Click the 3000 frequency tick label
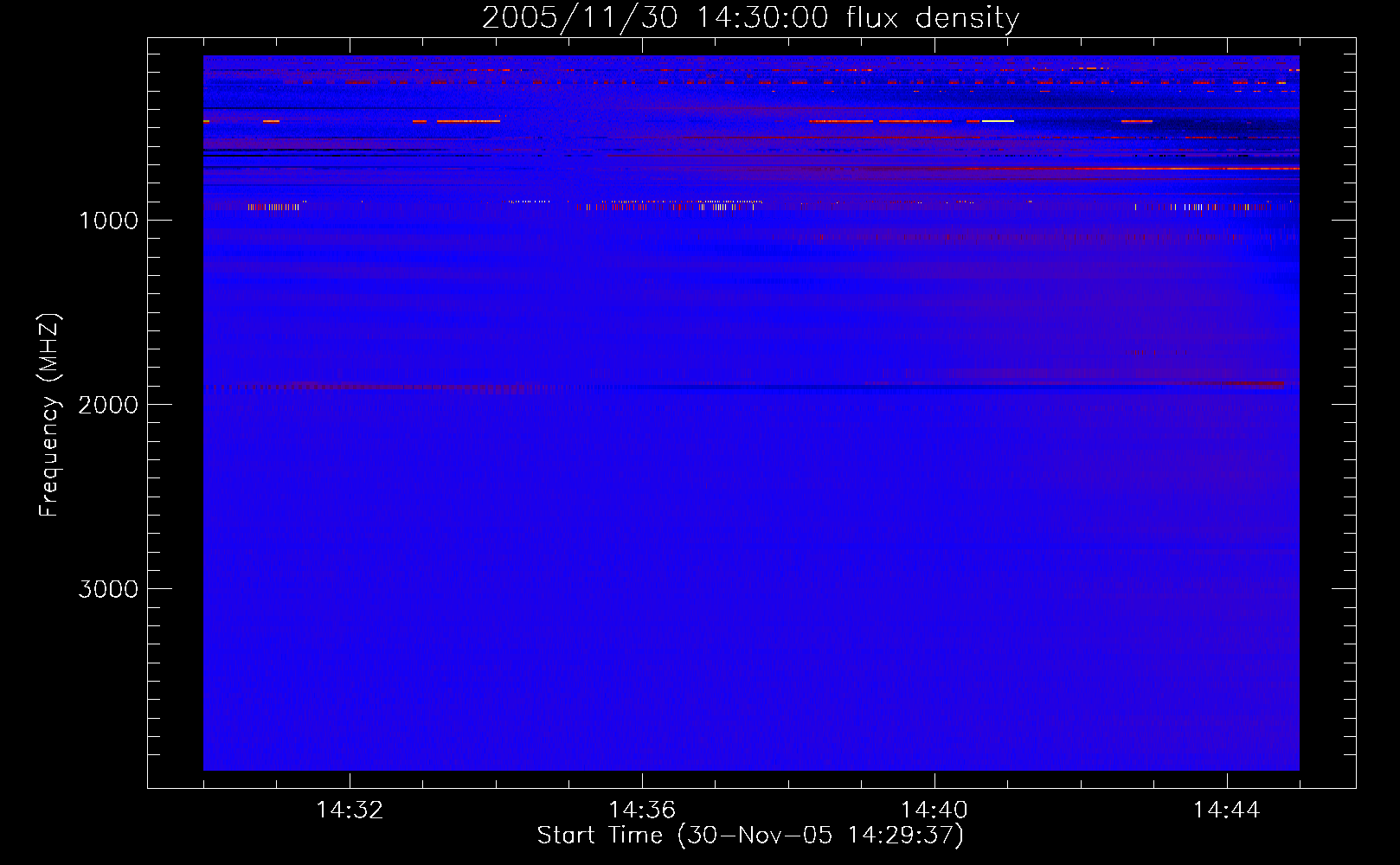 pos(108,589)
